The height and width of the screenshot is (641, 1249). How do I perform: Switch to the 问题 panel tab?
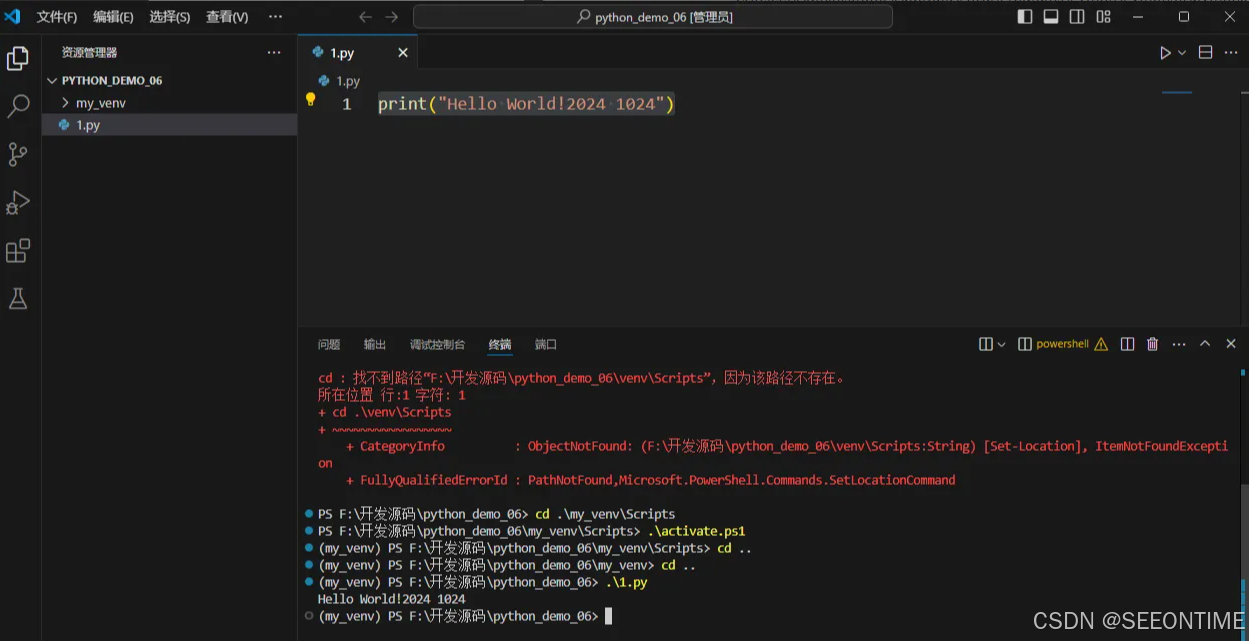[329, 344]
